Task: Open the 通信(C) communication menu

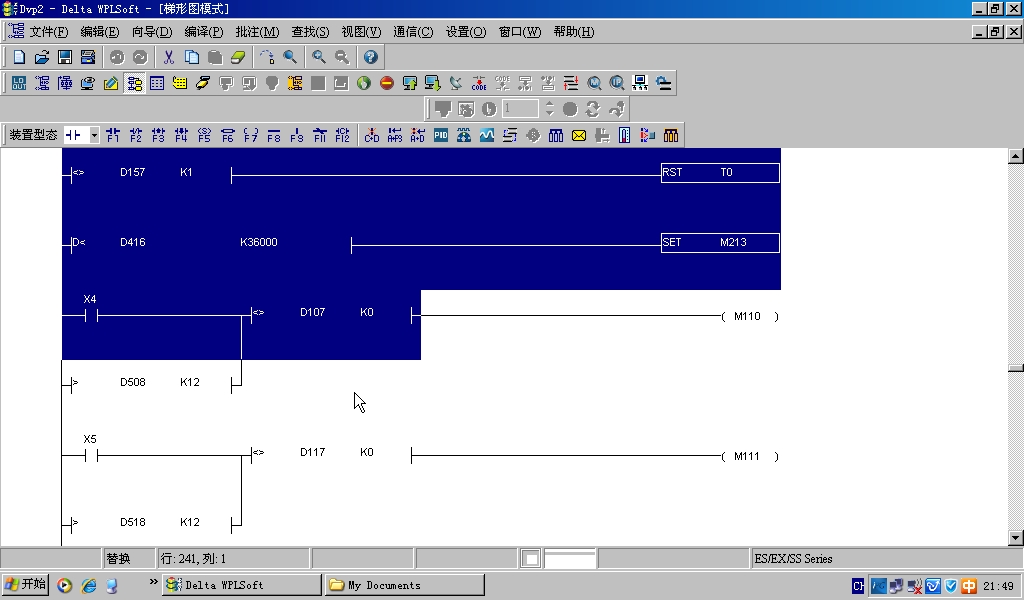Action: point(413,32)
